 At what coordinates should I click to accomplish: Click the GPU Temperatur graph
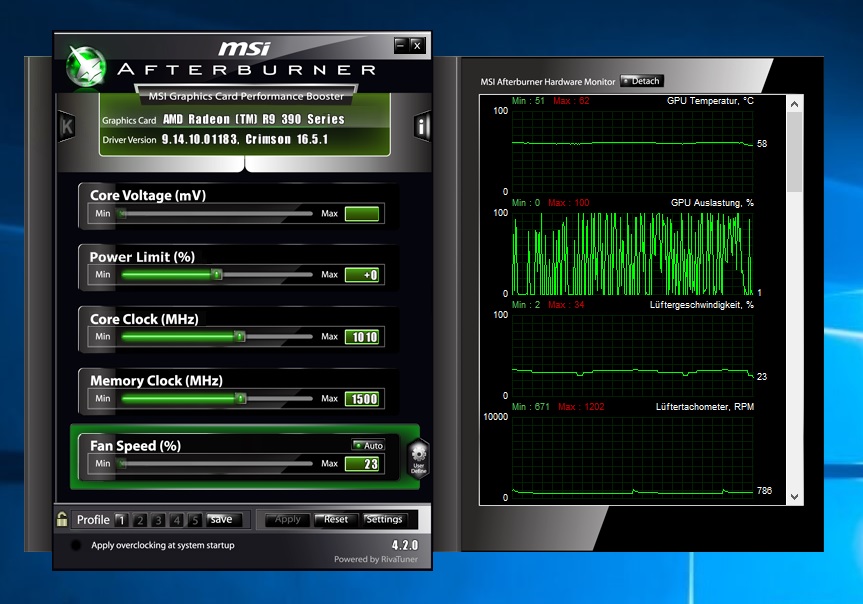tap(632, 151)
